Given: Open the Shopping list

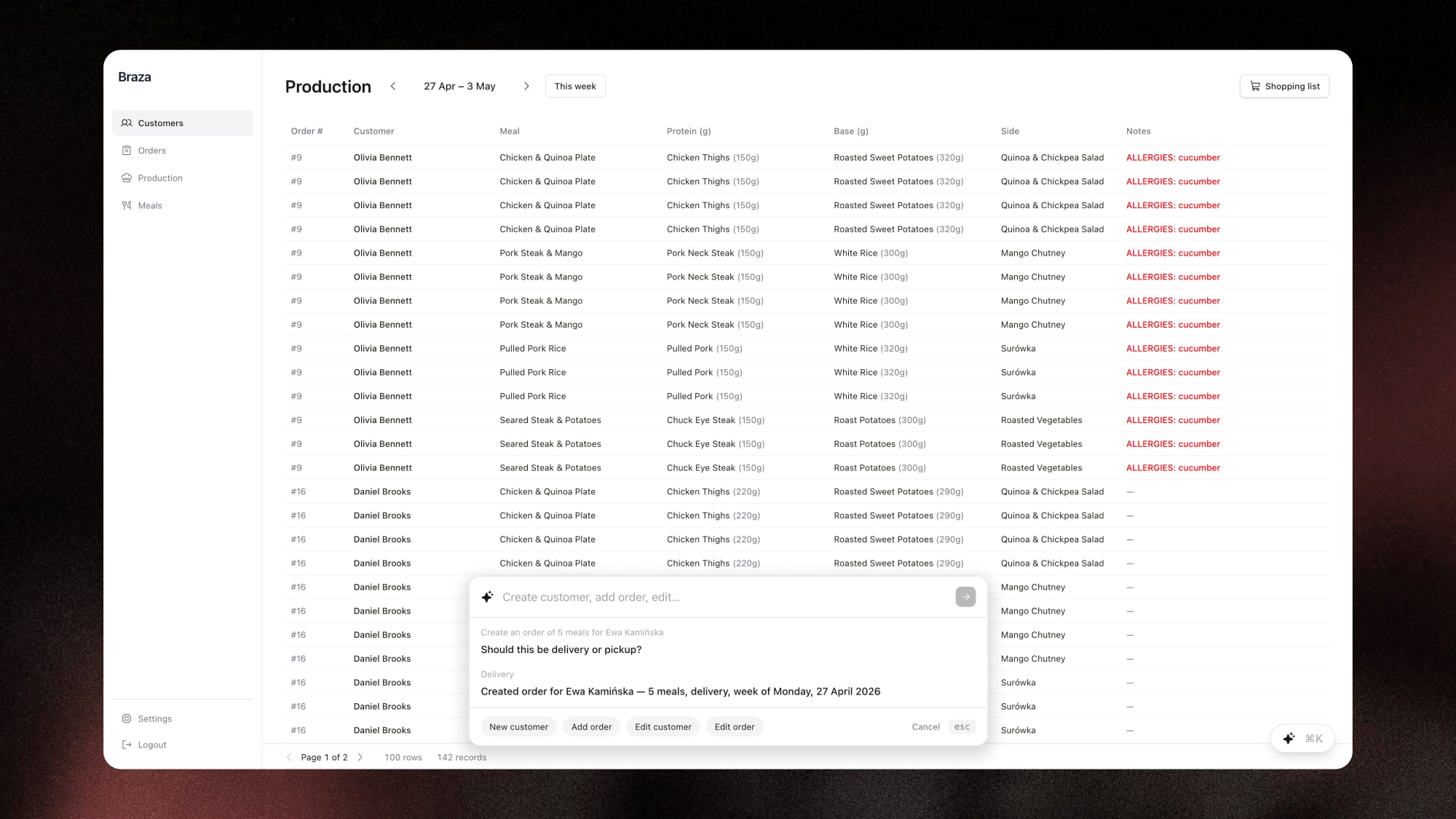Looking at the screenshot, I should [1284, 86].
